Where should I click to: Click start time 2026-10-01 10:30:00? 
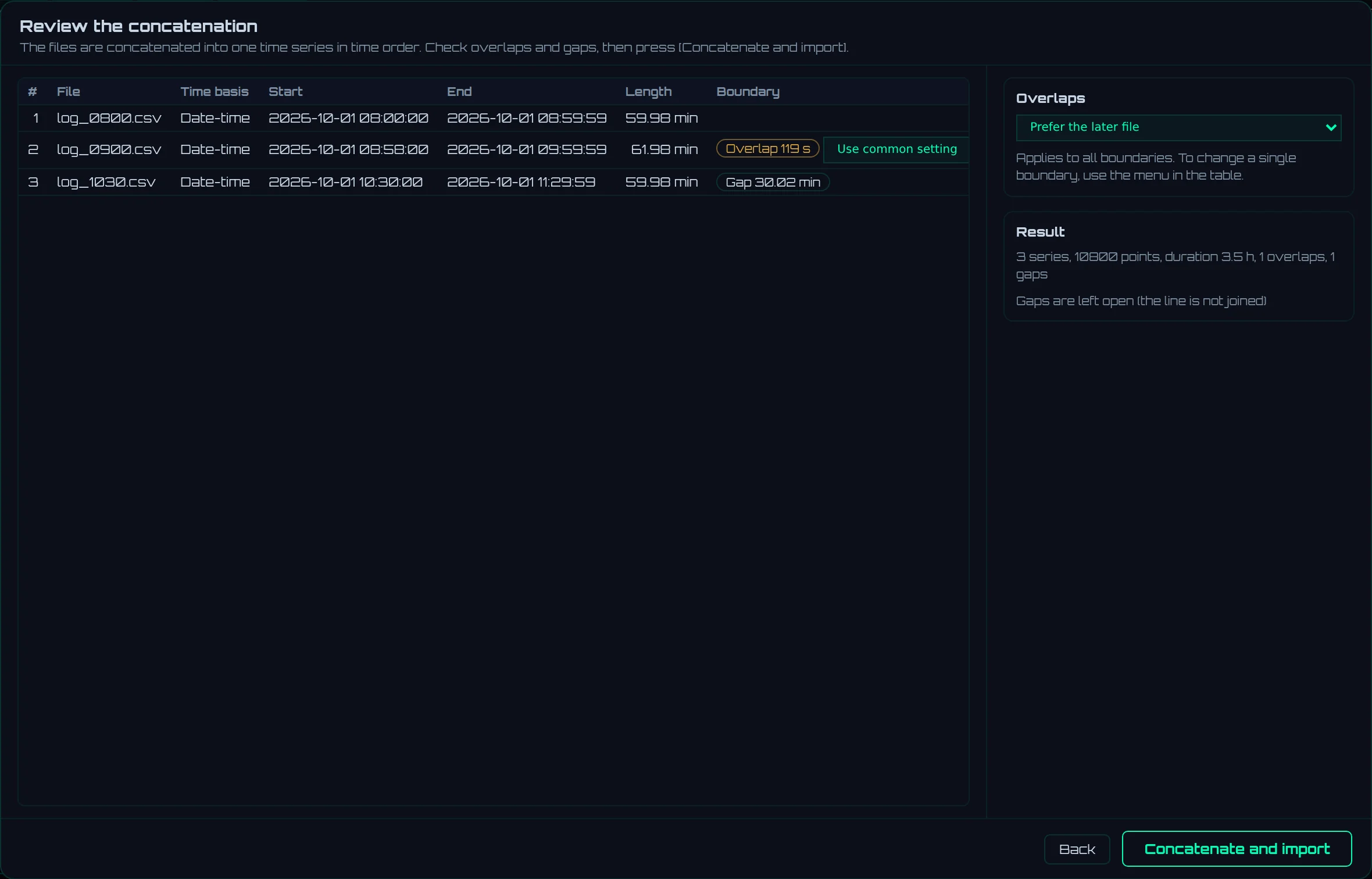345,183
